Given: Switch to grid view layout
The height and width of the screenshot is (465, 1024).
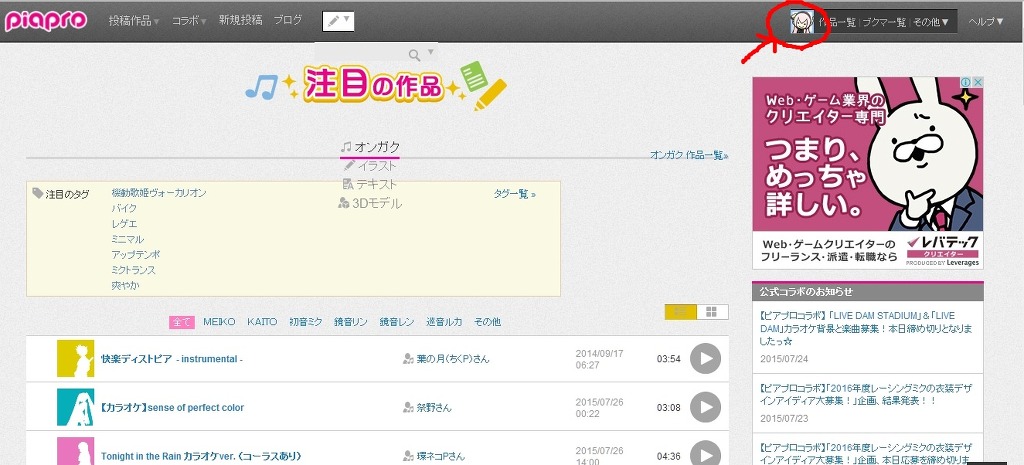Looking at the screenshot, I should pyautogui.click(x=712, y=312).
